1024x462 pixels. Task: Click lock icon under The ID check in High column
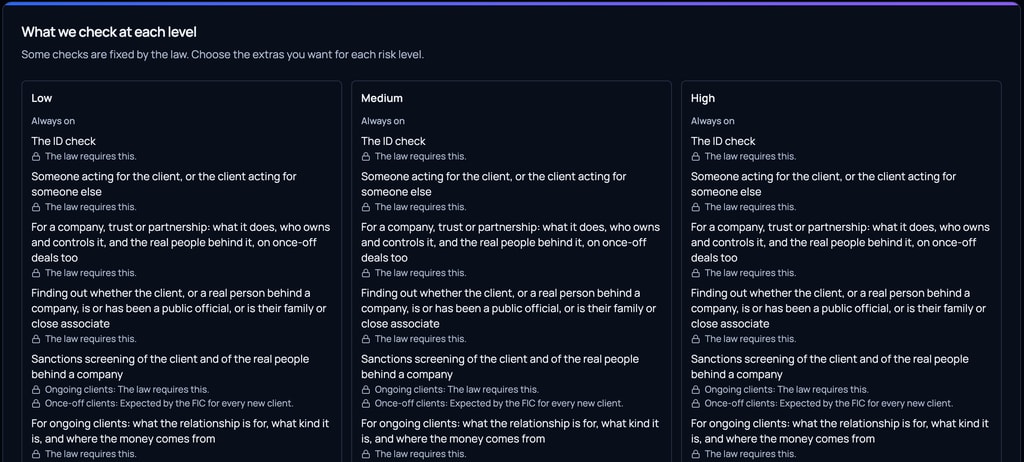[x=696, y=157]
